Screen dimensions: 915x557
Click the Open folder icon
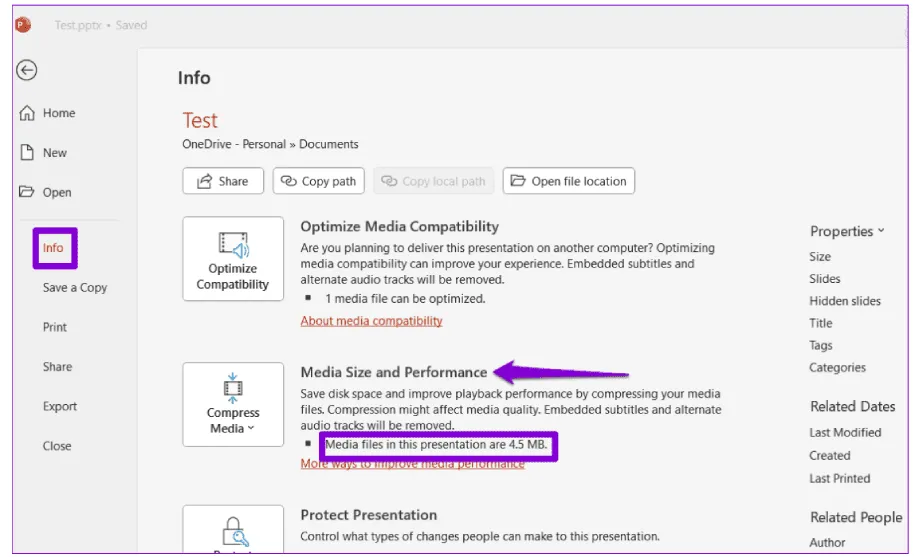pyautogui.click(x=27, y=193)
